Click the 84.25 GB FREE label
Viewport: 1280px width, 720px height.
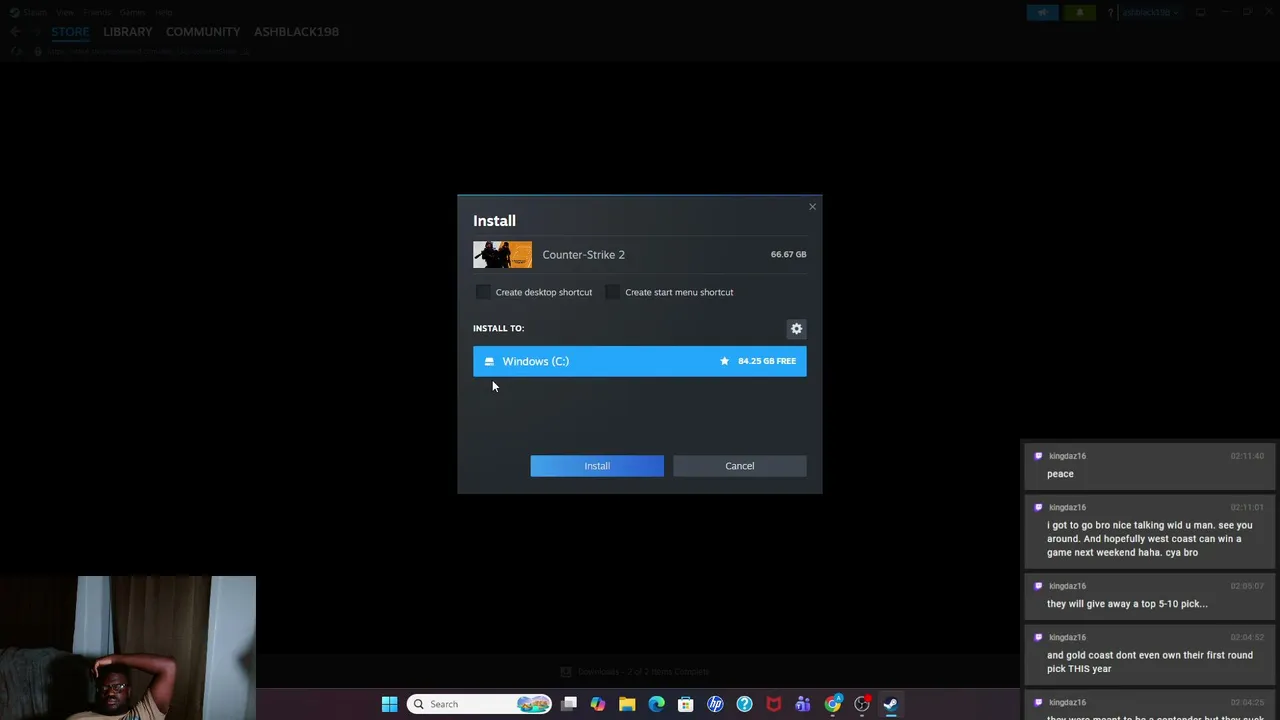pos(767,361)
